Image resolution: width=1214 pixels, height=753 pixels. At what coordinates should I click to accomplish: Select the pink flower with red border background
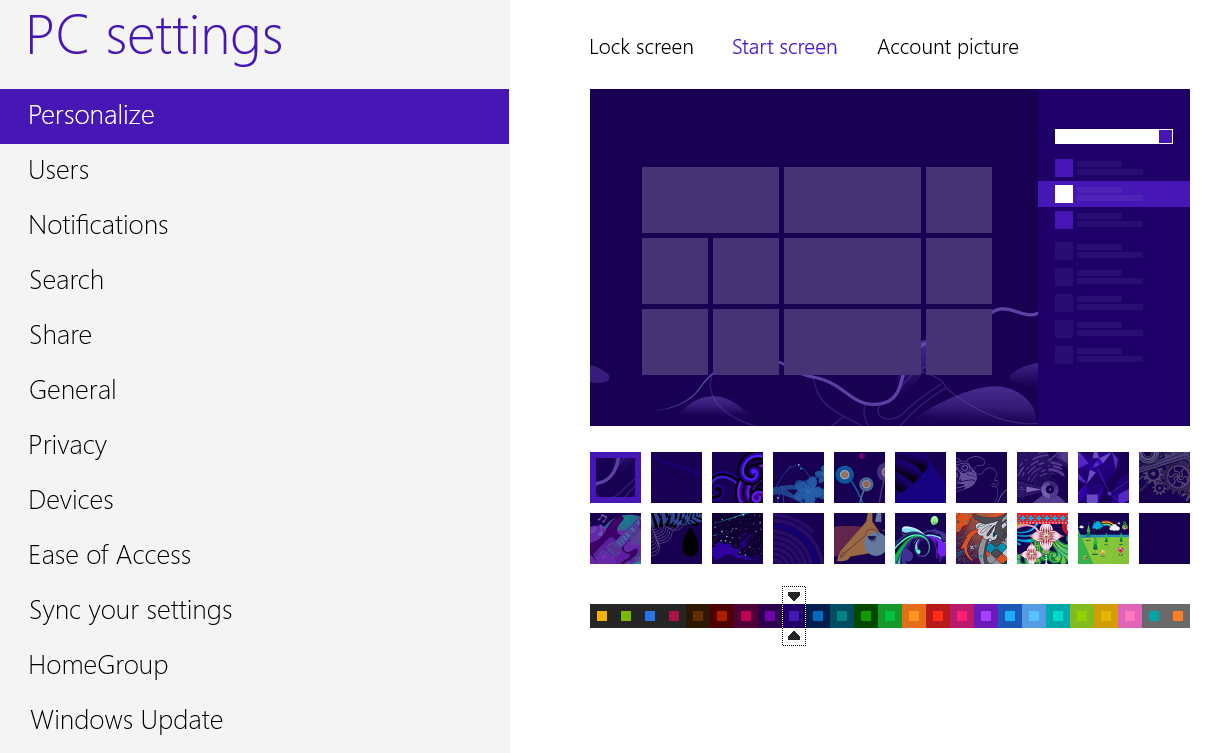pyautogui.click(x=1042, y=538)
